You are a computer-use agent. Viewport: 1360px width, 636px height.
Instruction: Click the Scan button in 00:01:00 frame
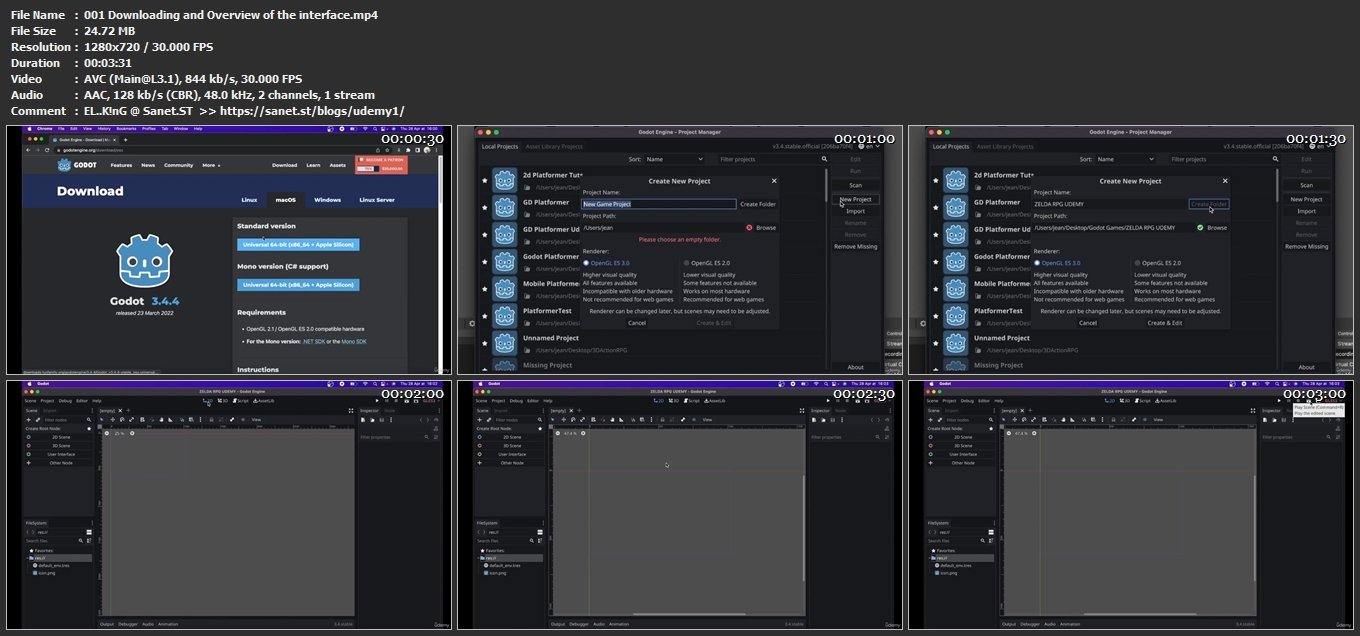(855, 185)
